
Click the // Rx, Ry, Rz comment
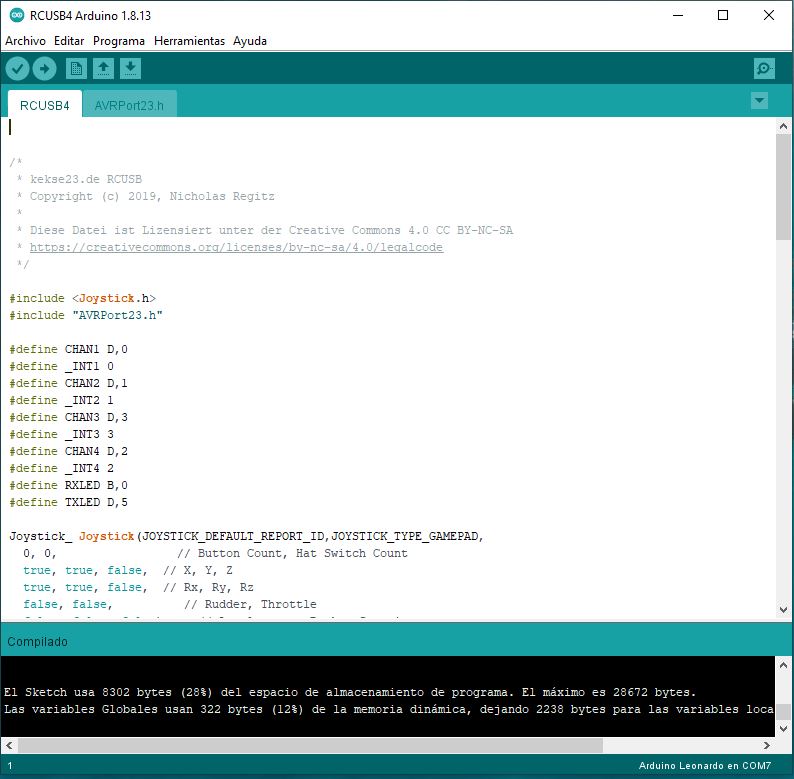coord(209,587)
